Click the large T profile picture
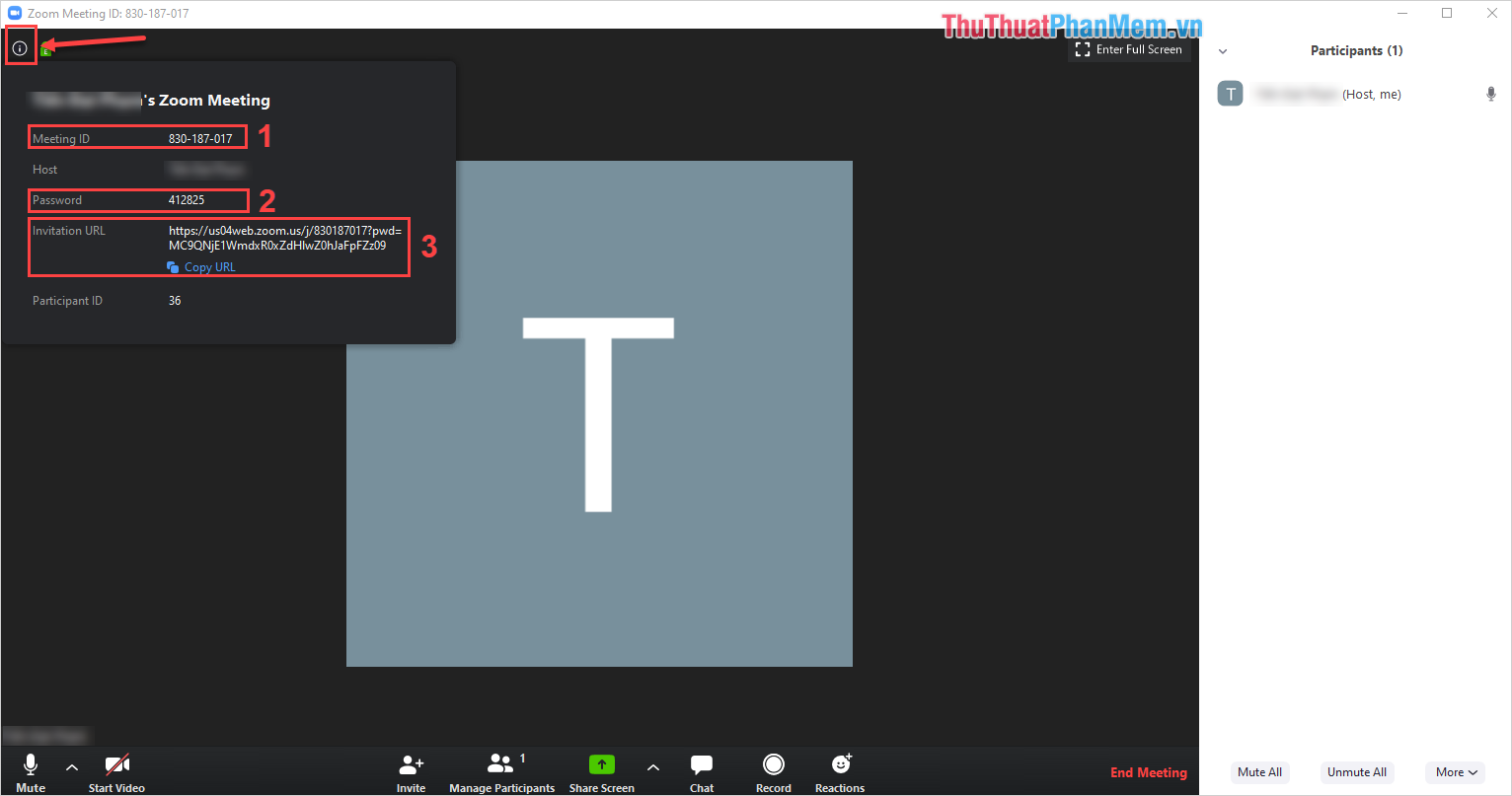Image resolution: width=1512 pixels, height=796 pixels. (599, 413)
